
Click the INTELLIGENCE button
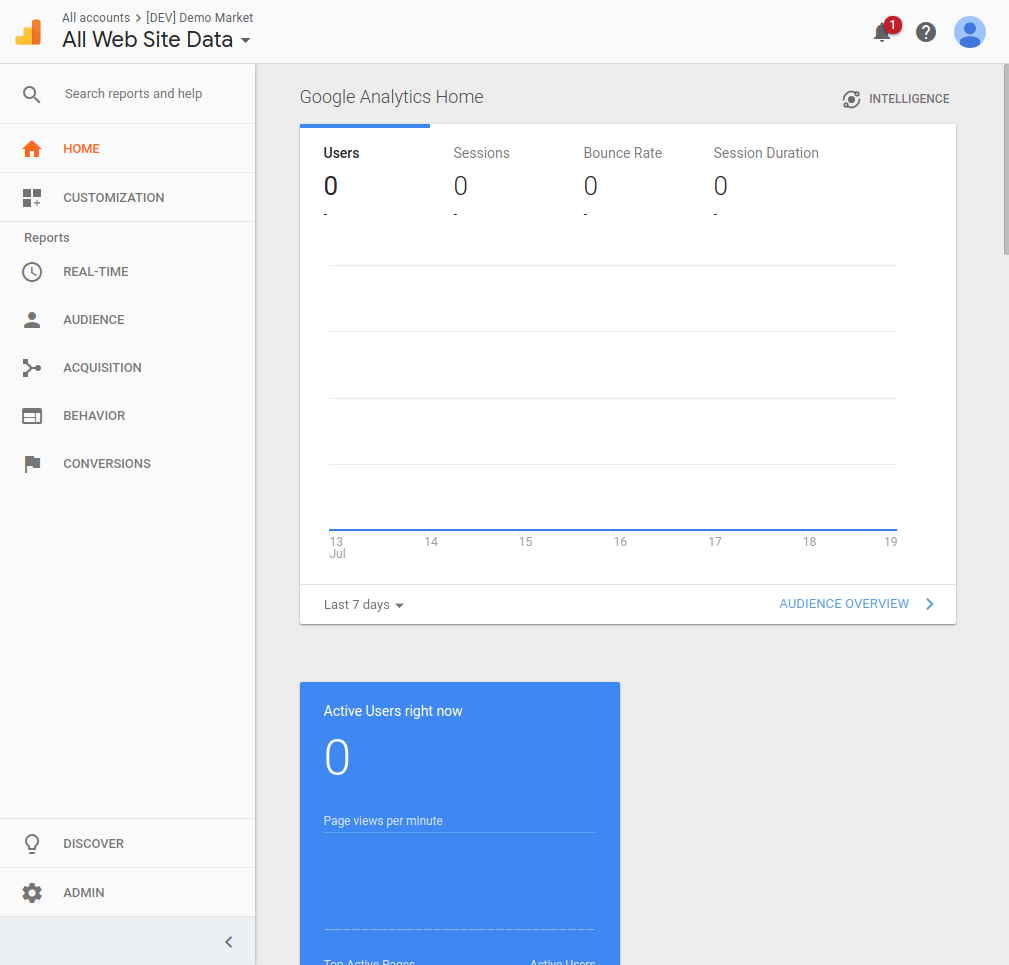click(x=896, y=99)
